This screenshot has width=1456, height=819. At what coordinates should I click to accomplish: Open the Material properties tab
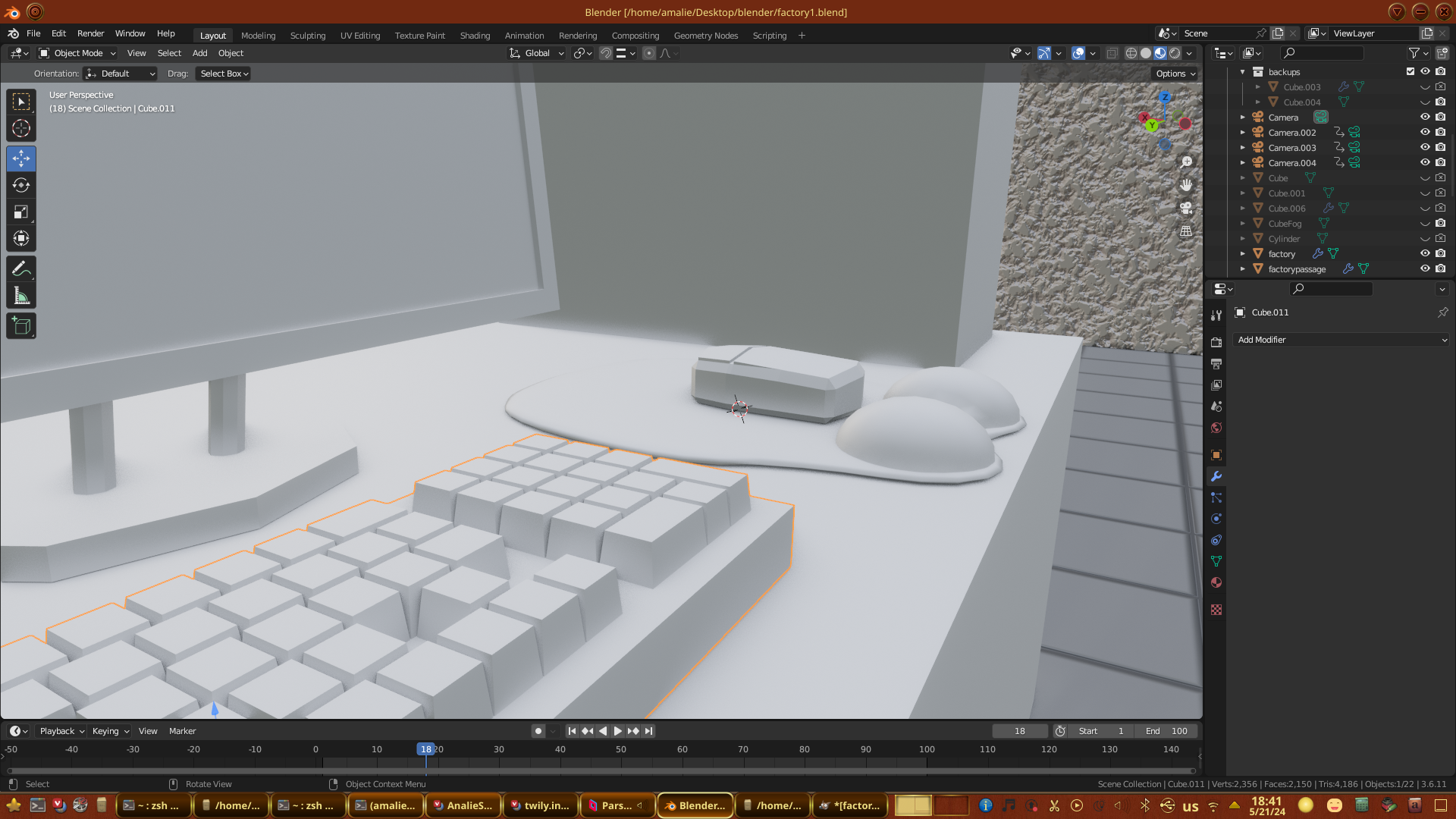1216,582
